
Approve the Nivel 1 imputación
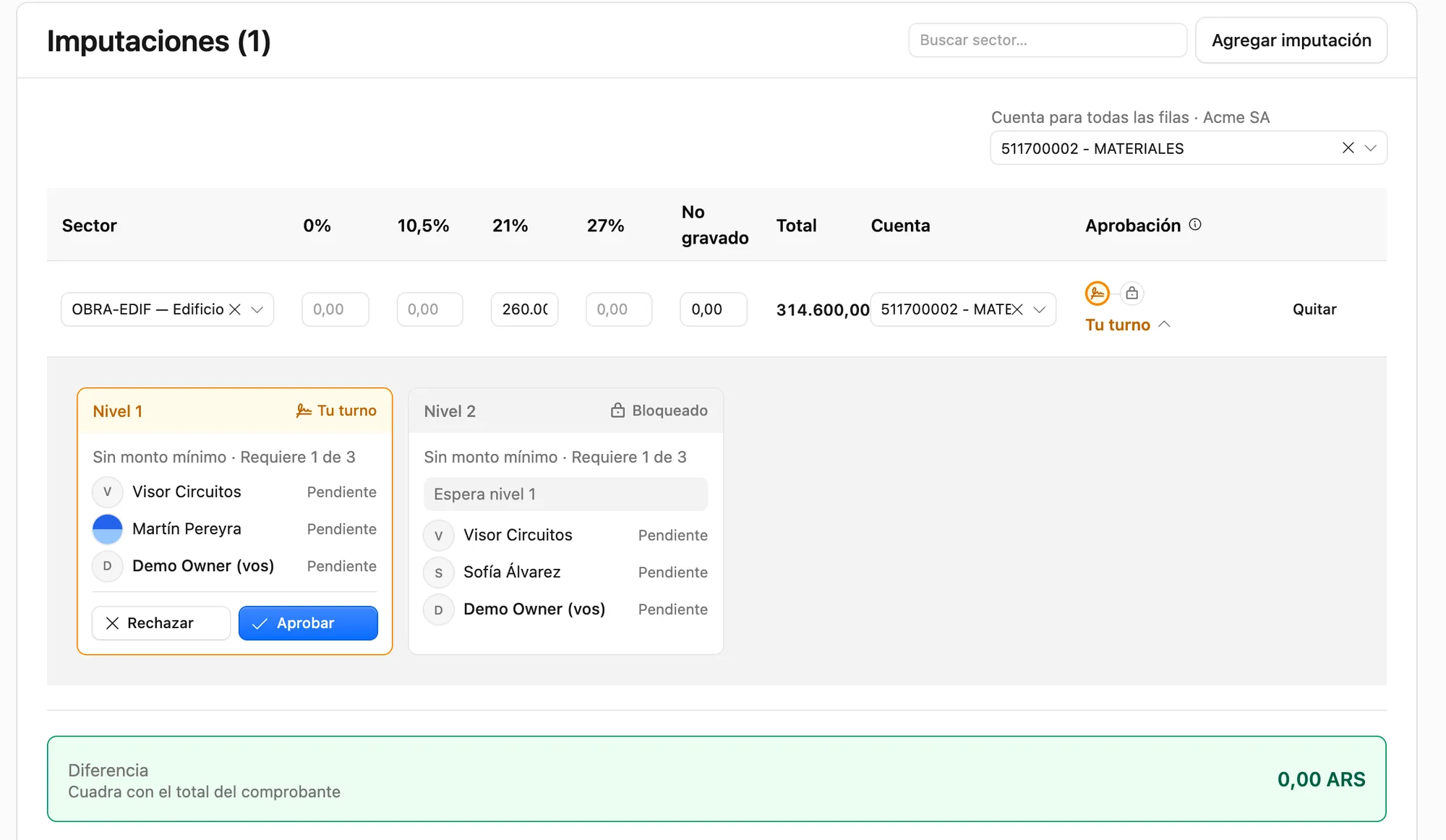click(x=308, y=623)
